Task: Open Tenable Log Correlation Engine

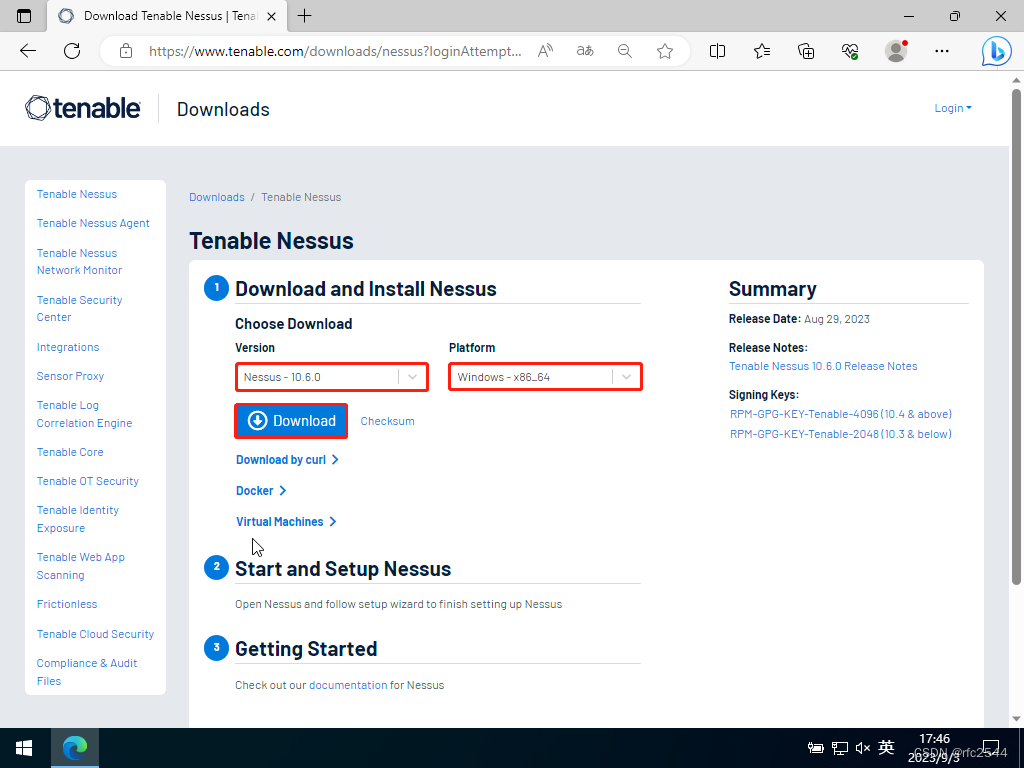Action: click(x=84, y=414)
